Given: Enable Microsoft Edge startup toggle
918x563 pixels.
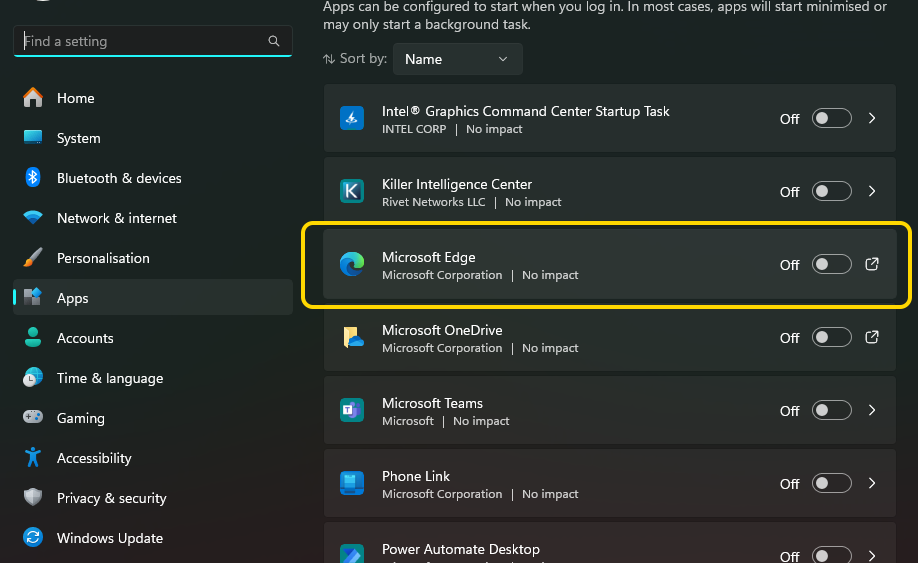Looking at the screenshot, I should point(831,264).
